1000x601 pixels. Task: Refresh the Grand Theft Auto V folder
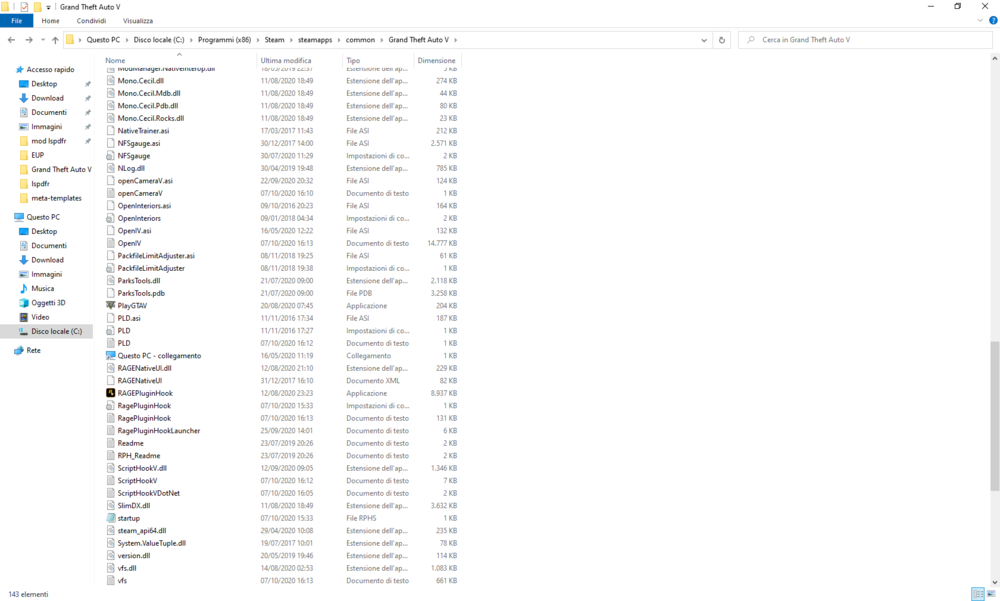(x=722, y=40)
